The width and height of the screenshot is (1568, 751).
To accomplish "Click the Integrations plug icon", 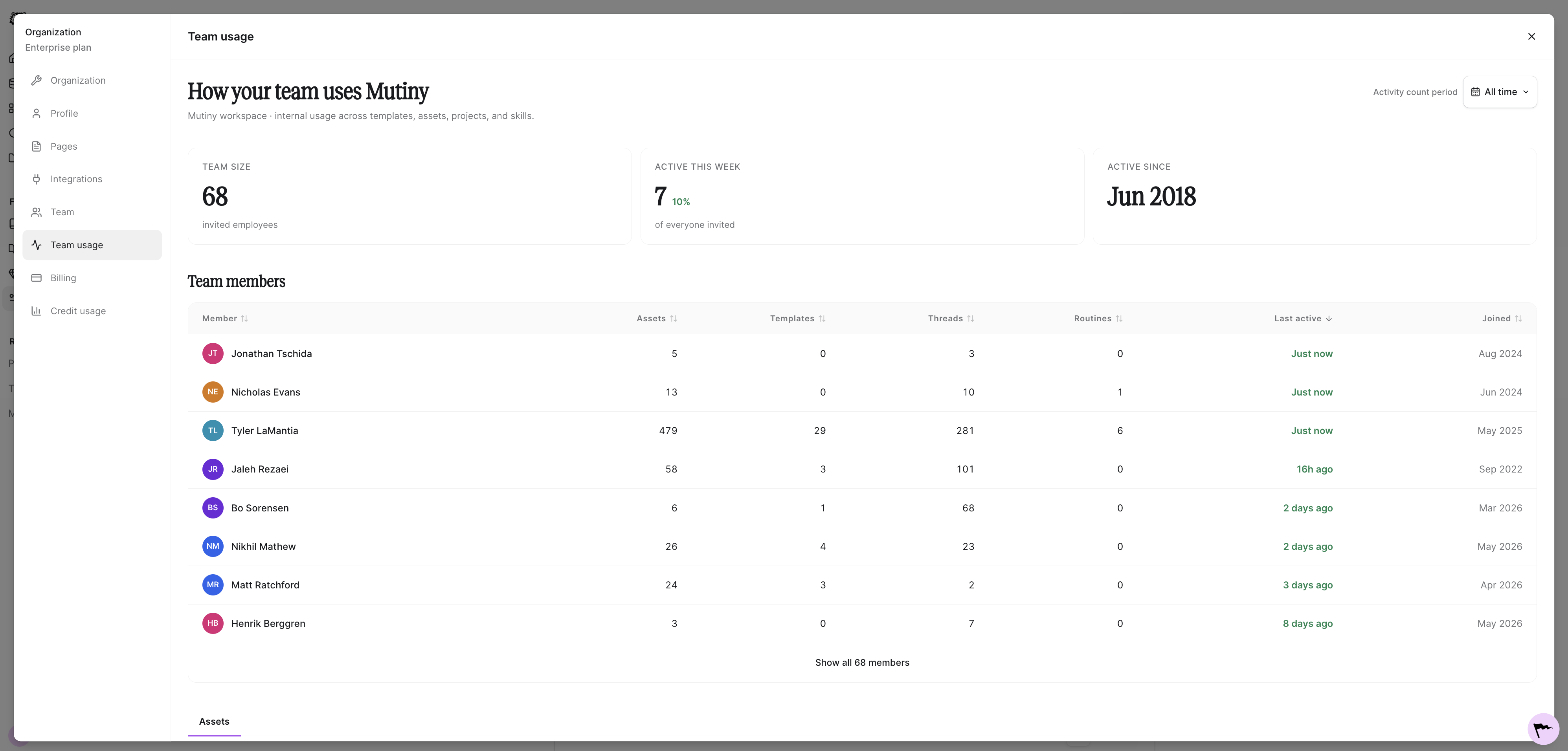I will (x=37, y=179).
